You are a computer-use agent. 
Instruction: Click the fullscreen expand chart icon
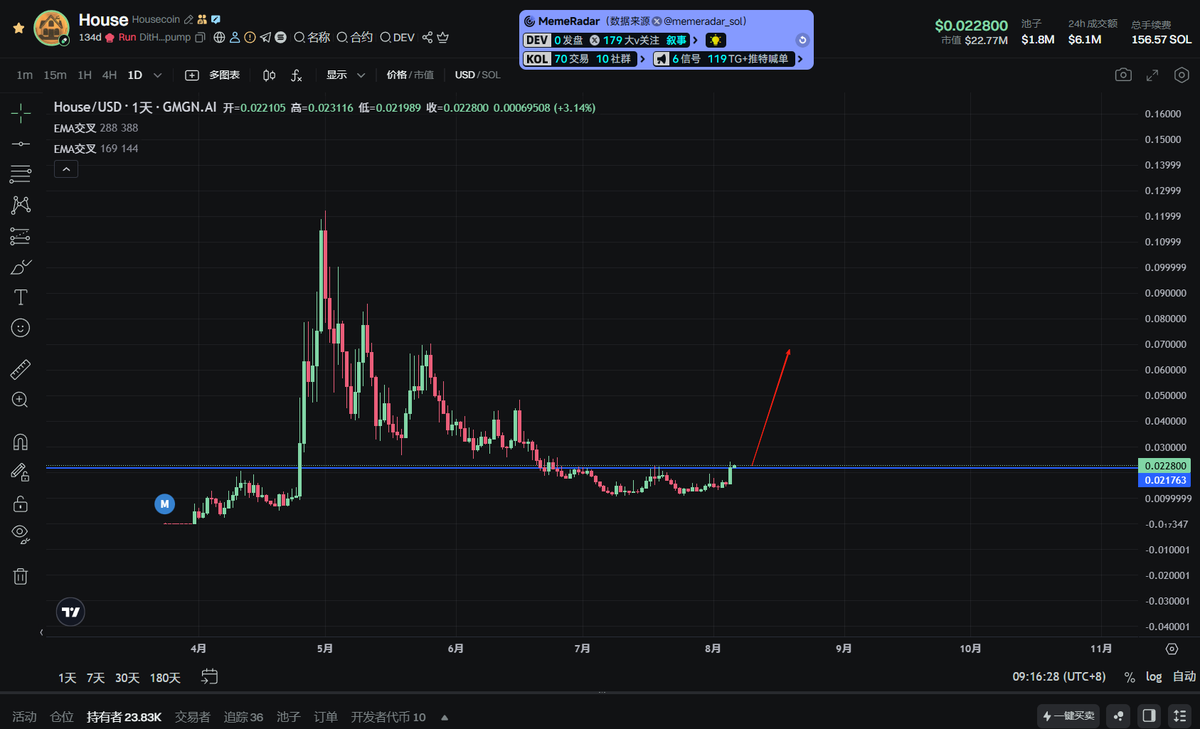1153,75
